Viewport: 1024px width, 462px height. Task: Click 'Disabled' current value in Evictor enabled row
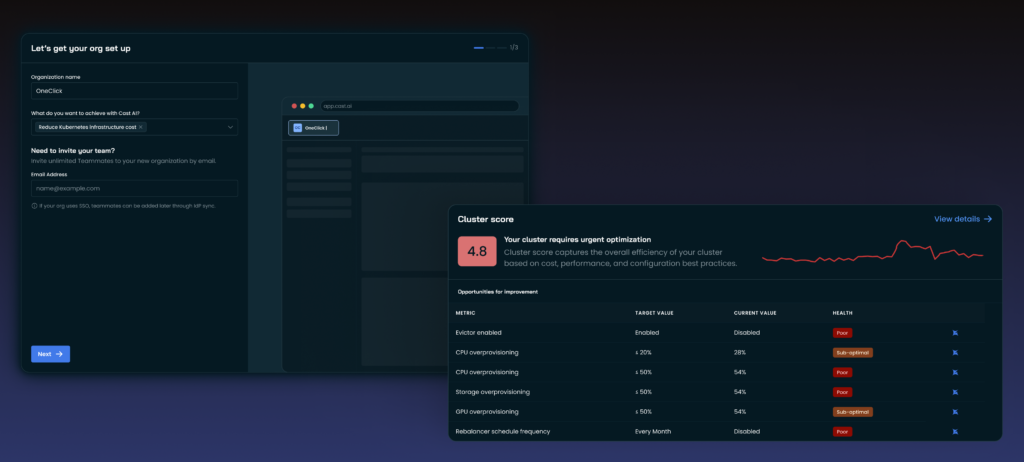tap(746, 333)
